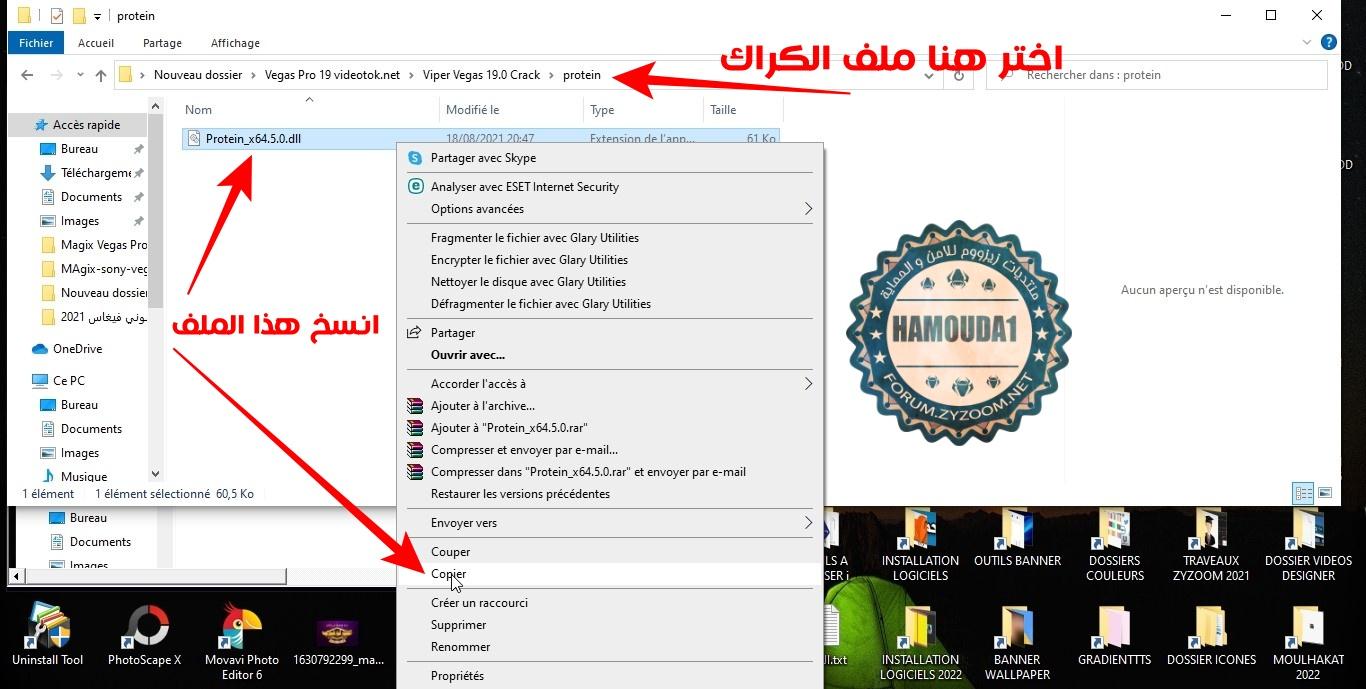Click the Forward navigation arrow
1366x689 pixels.
pos(57,75)
